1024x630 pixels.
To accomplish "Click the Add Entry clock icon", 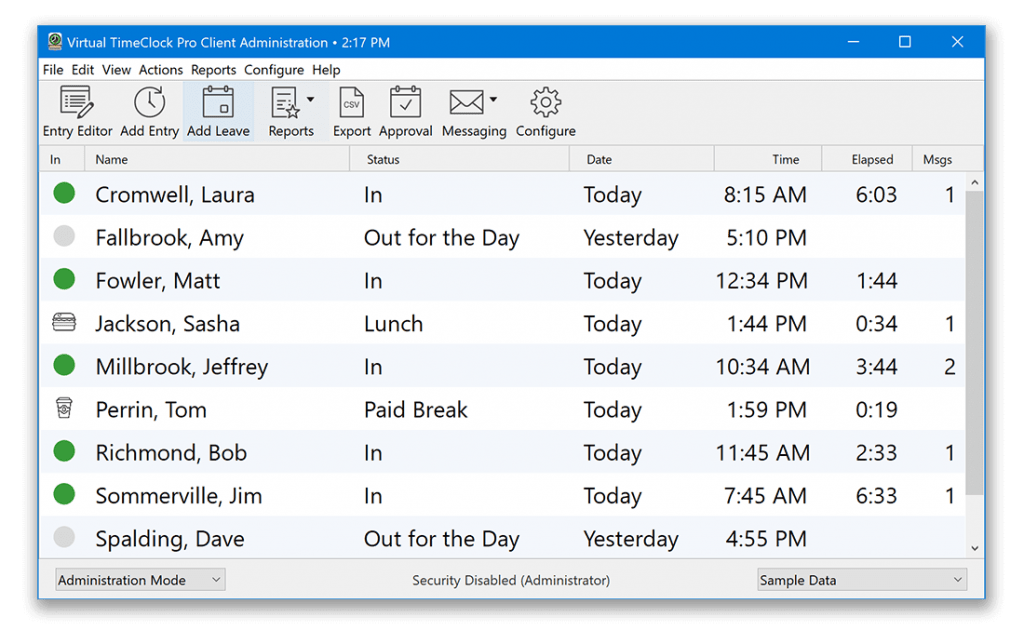I will pos(150,103).
